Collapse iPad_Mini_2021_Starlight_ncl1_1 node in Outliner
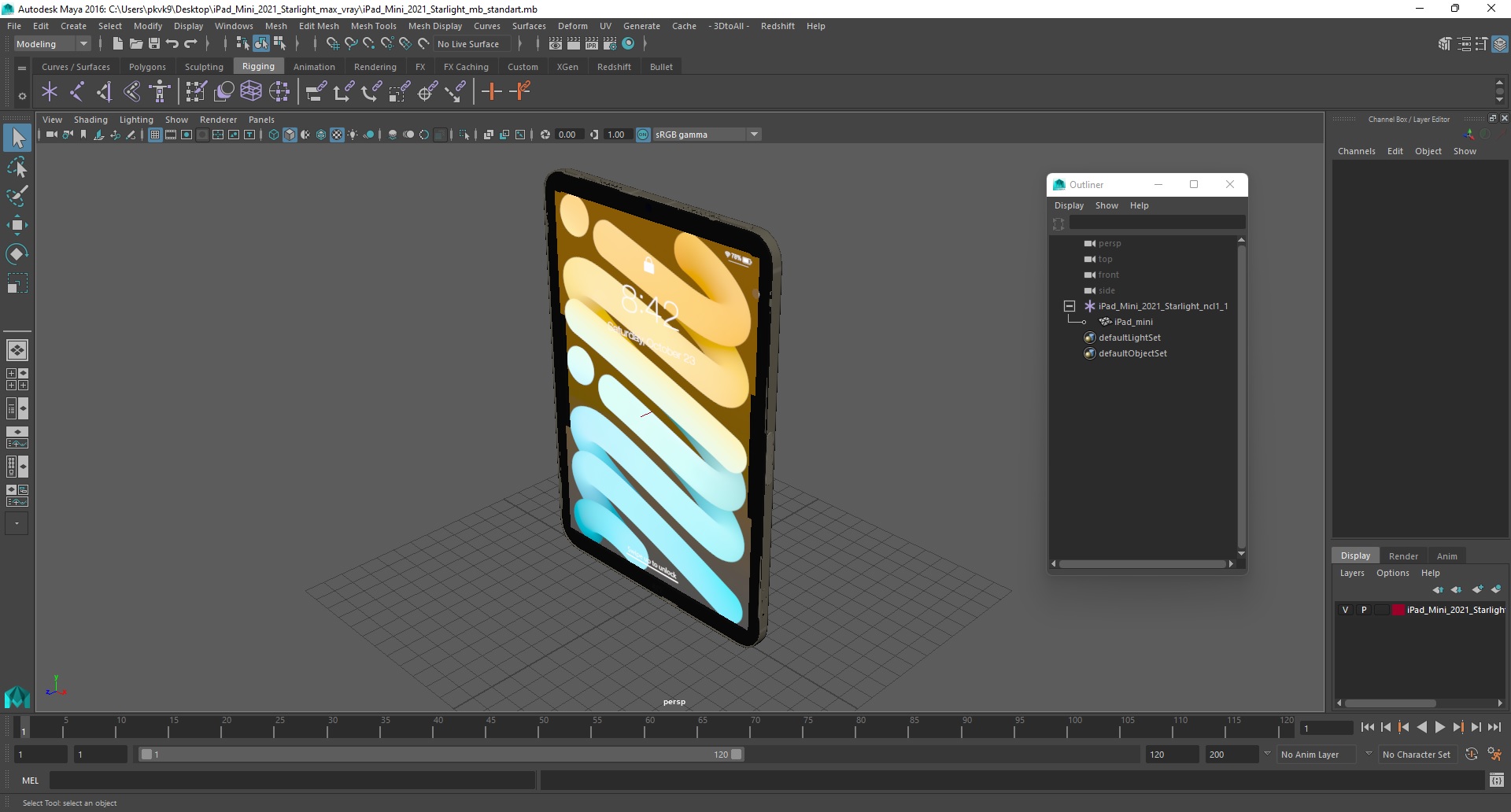Screen dimensions: 1511x812 coord(1069,306)
